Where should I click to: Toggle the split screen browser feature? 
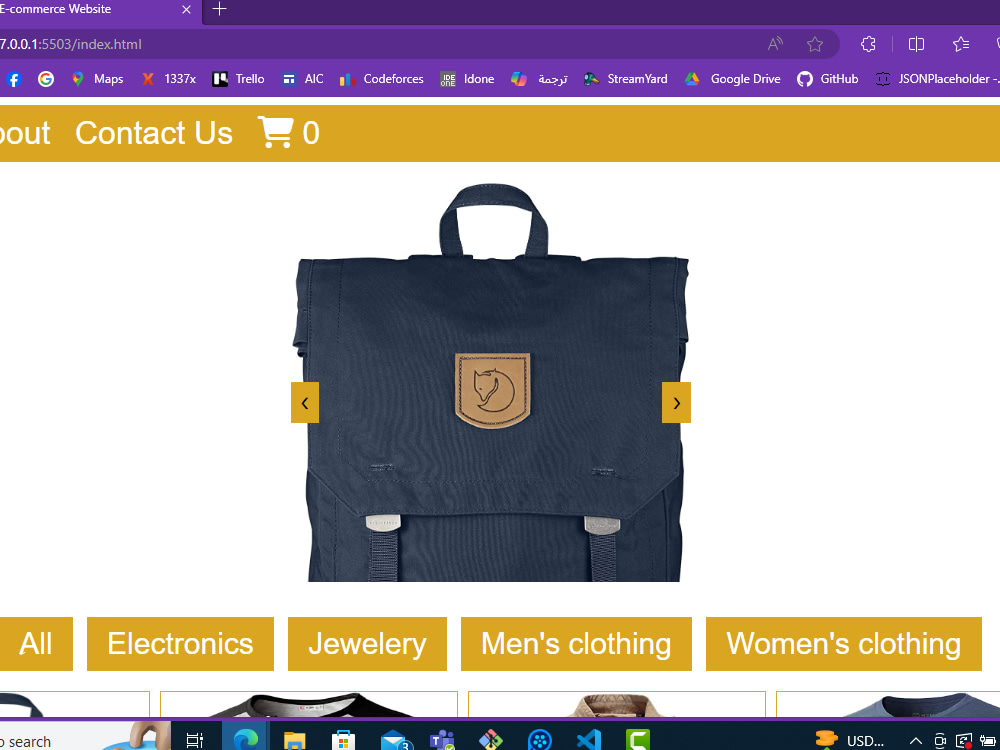pyautogui.click(x=916, y=44)
